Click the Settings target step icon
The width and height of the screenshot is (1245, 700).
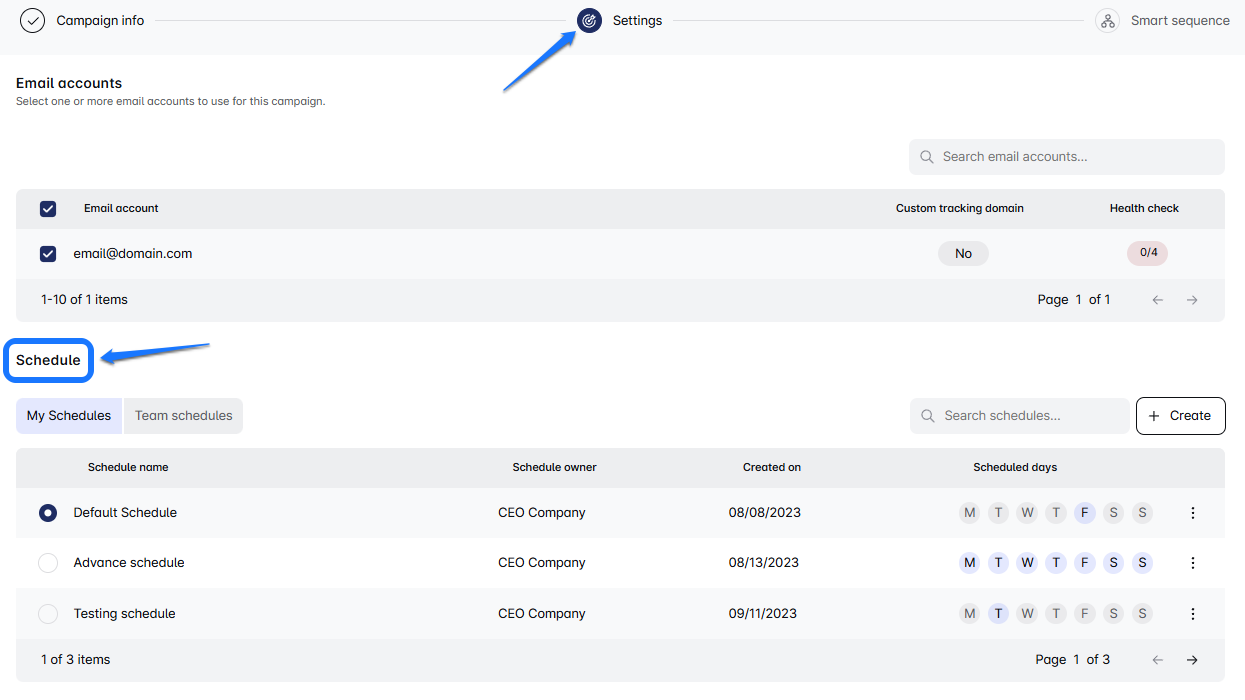590,20
